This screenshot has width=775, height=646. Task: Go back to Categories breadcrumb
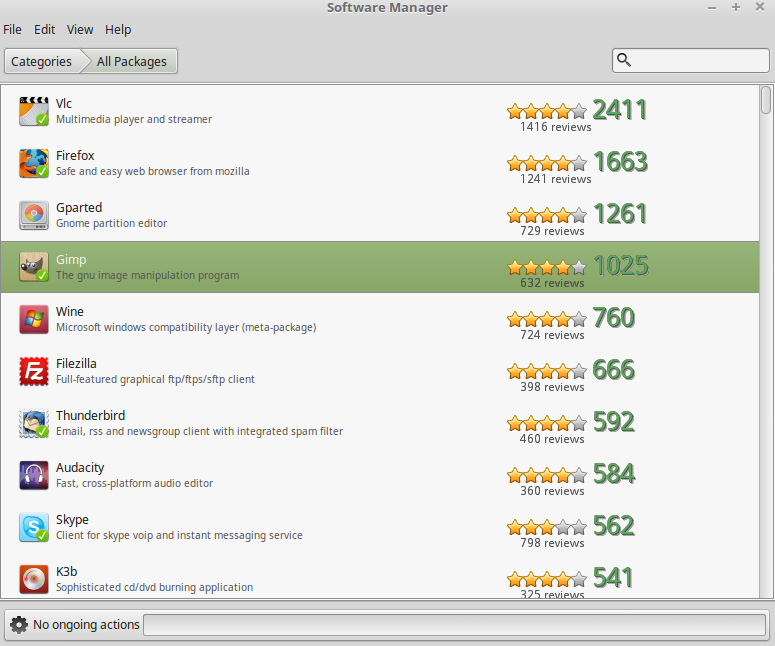42,61
